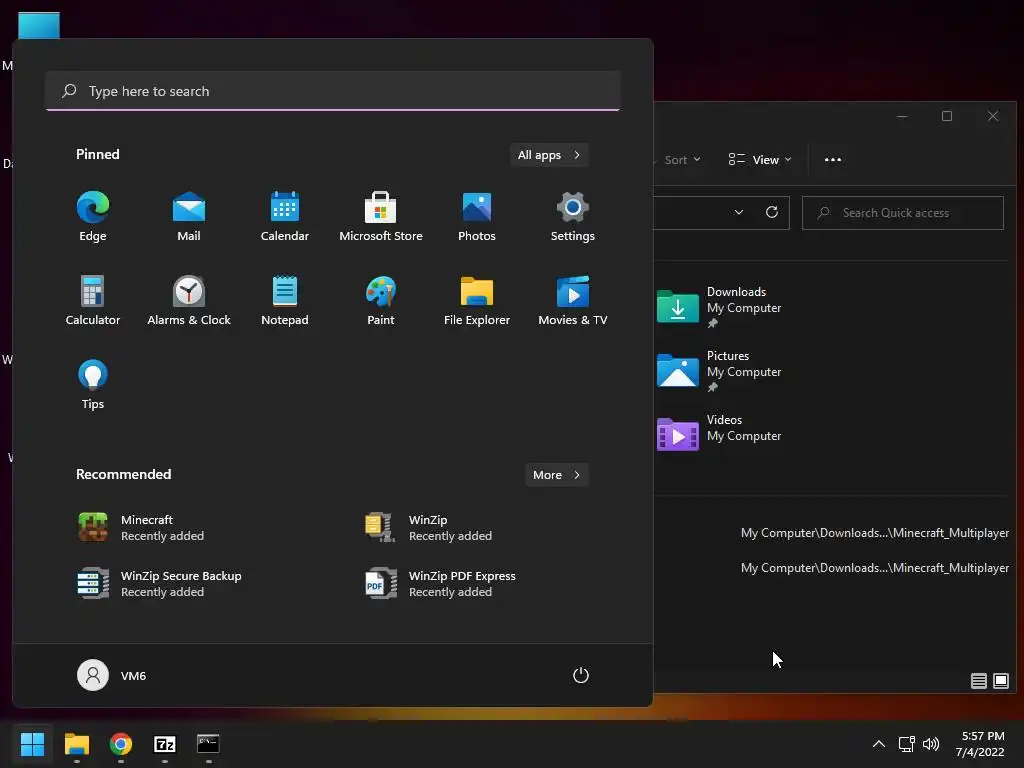The image size is (1024, 768).
Task: Open recommended WinZip app
Action: (x=428, y=528)
